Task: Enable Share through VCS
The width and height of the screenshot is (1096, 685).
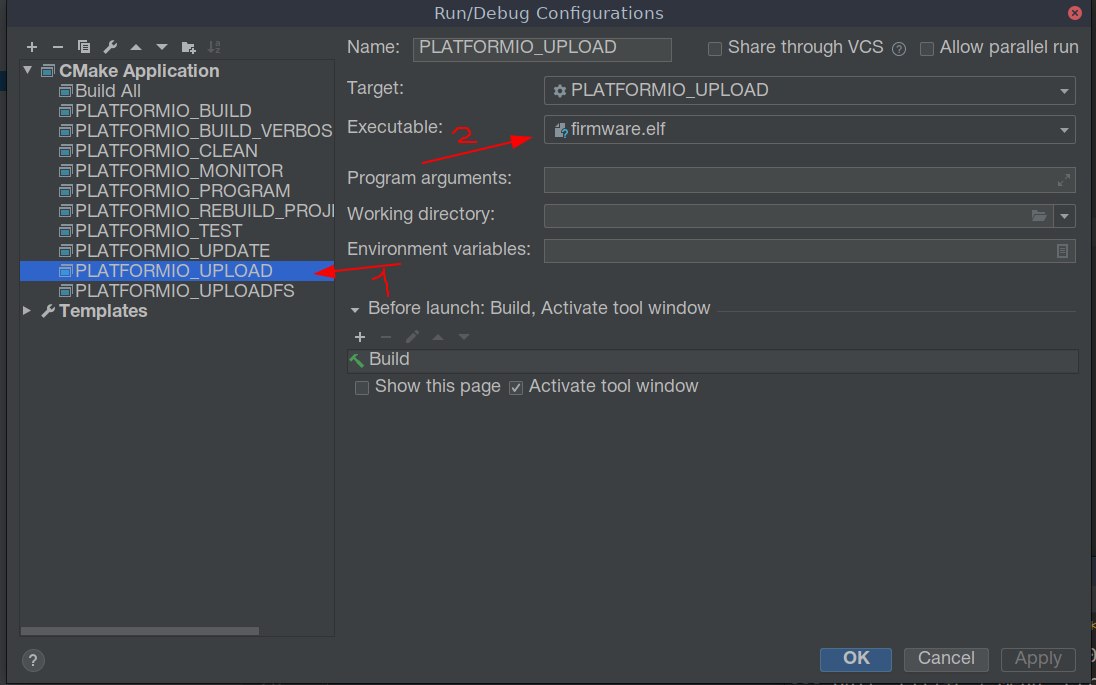Action: pos(714,48)
